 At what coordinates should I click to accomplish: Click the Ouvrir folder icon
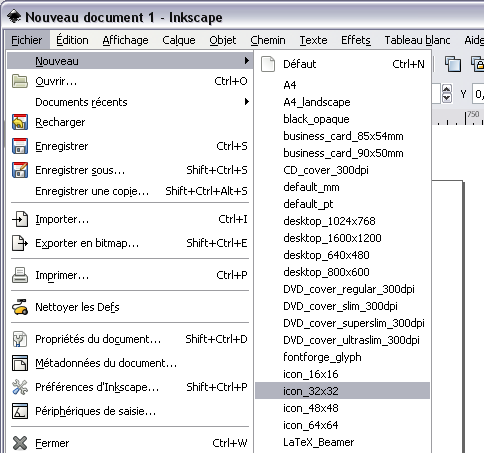(x=20, y=81)
